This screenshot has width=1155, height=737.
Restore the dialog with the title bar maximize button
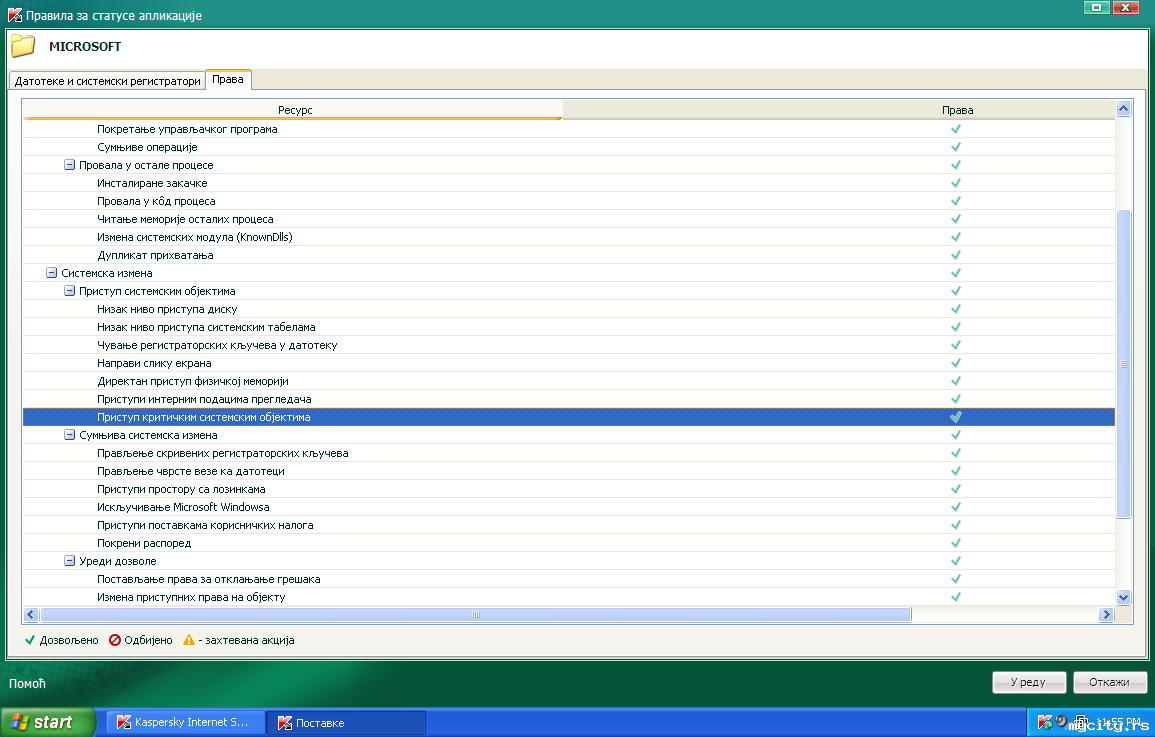point(1096,7)
